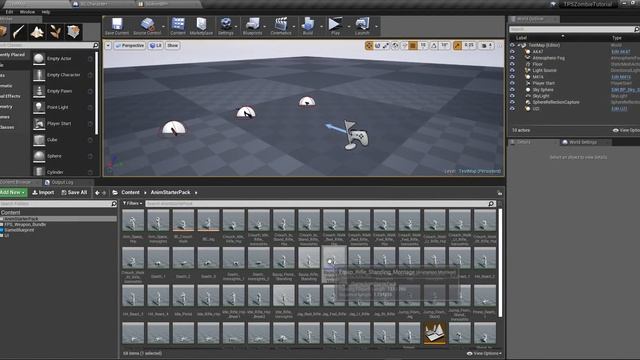Viewport: 640px width, 360px height.
Task: Click the Content Browser asset scrollbar
Action: [x=500, y=263]
